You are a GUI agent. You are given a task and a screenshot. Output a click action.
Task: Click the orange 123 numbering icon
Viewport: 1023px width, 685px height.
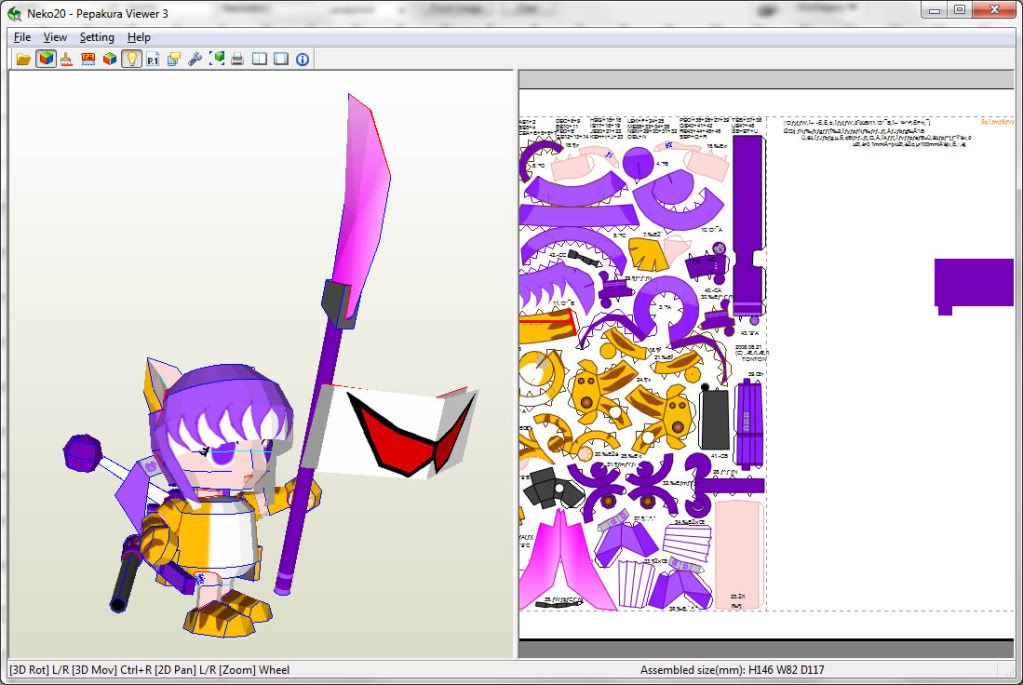(88, 59)
